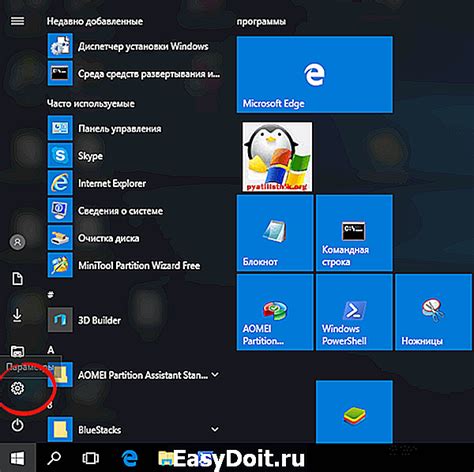Launch the Блокнот notepad tile
The width and height of the screenshot is (474, 472).
click(275, 233)
